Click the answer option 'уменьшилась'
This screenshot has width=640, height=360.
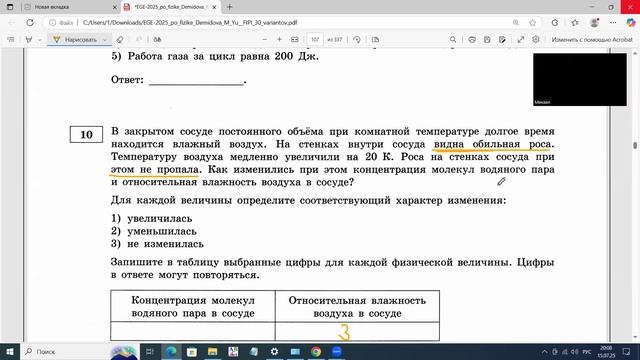click(162, 231)
